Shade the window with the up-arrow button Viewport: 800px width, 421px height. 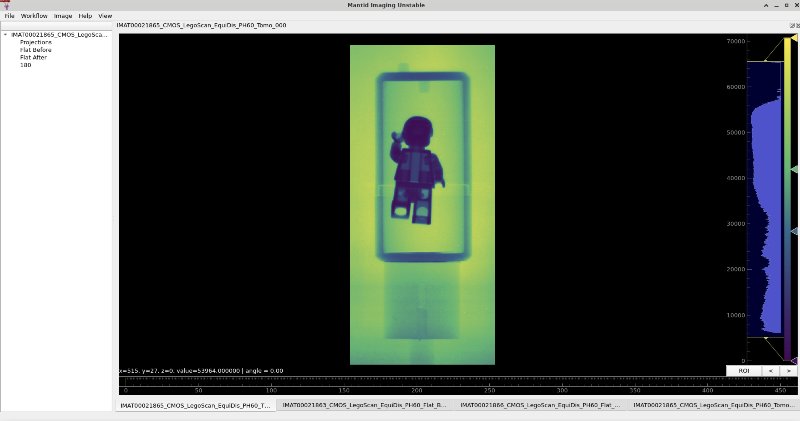[x=766, y=5]
